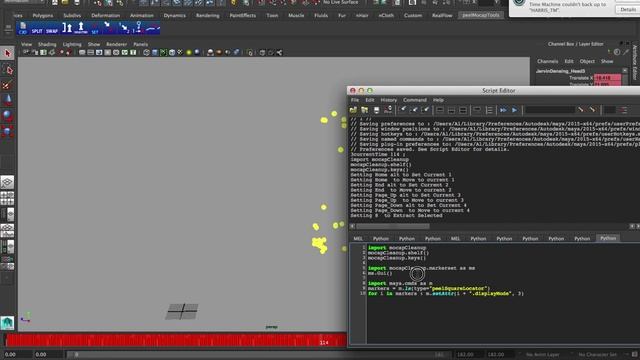Open Script Editor Help menu
The height and width of the screenshot is (360, 640).
coord(438,100)
